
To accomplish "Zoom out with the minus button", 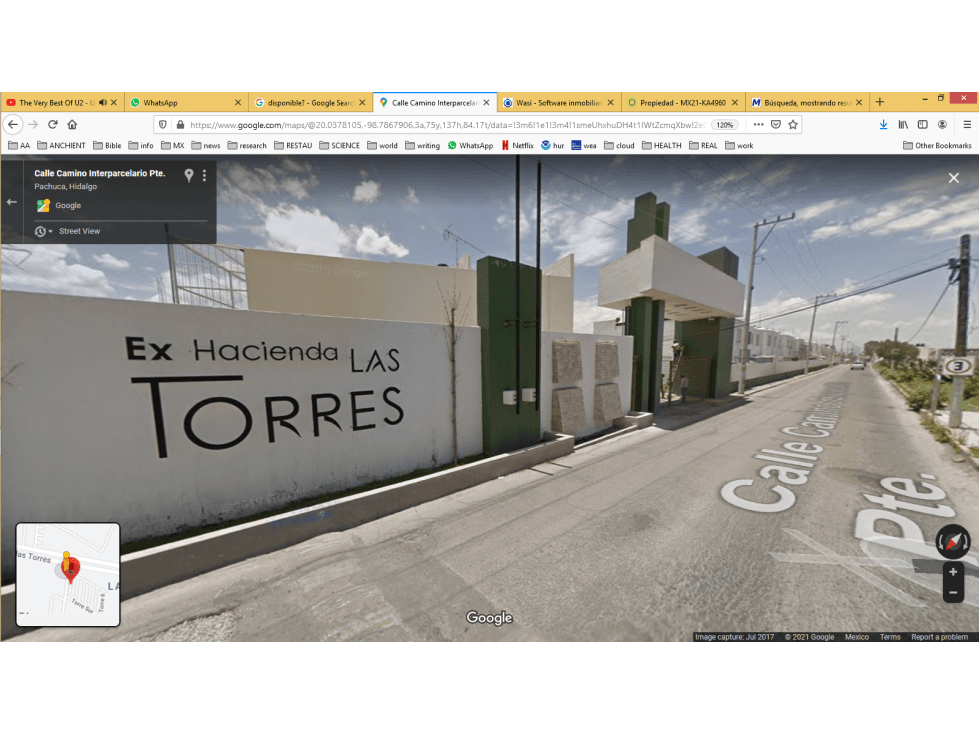I will tap(953, 592).
